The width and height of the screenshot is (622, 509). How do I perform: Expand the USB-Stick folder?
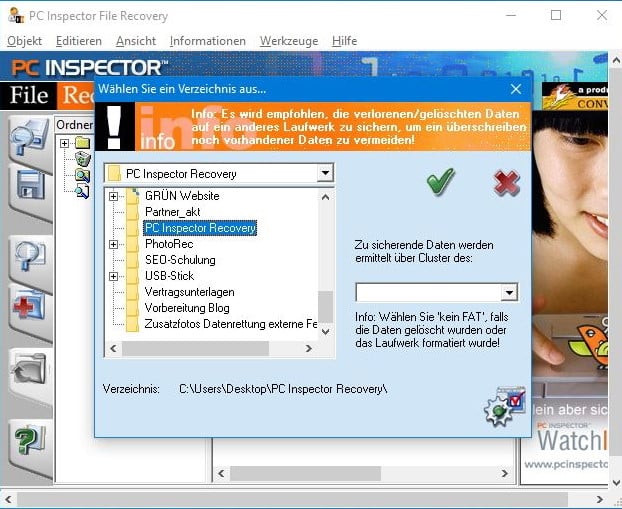click(113, 276)
